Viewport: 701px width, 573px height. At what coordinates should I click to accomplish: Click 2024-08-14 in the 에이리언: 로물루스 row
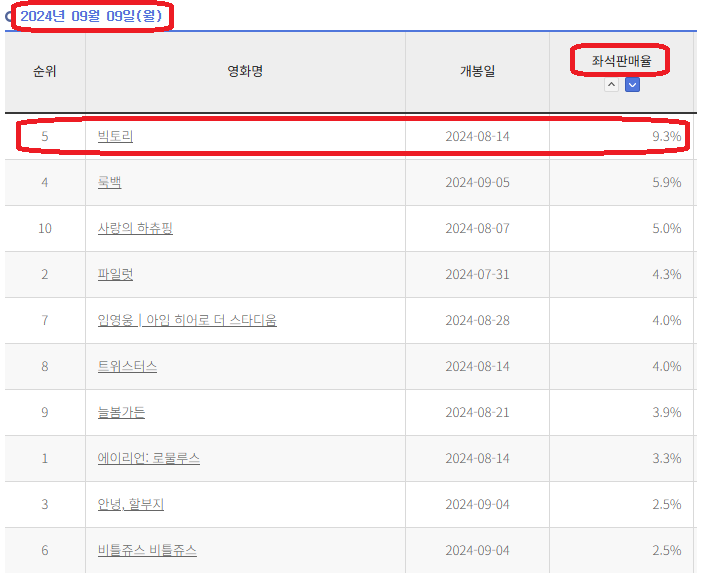coord(477,458)
